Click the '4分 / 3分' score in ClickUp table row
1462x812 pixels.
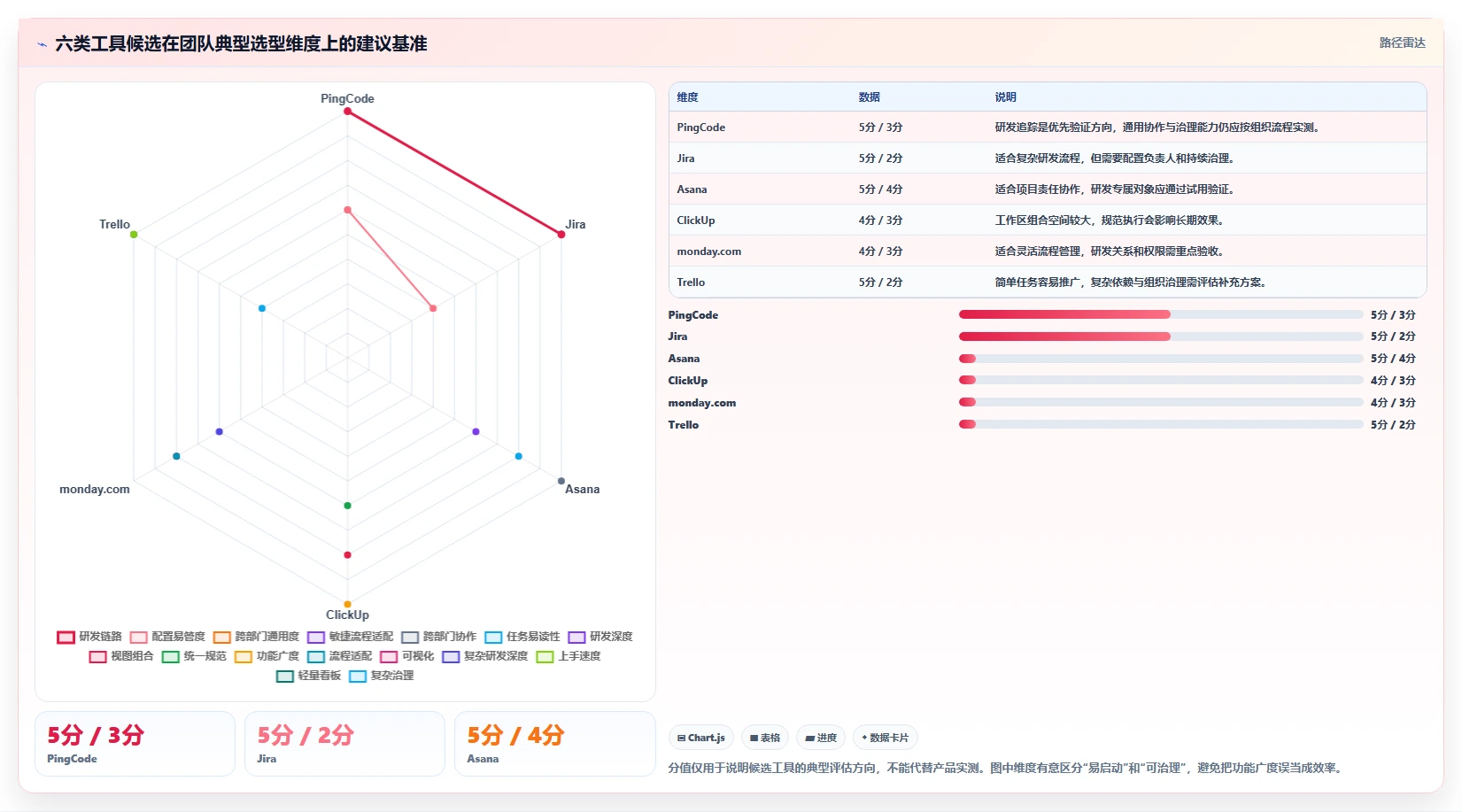(880, 220)
